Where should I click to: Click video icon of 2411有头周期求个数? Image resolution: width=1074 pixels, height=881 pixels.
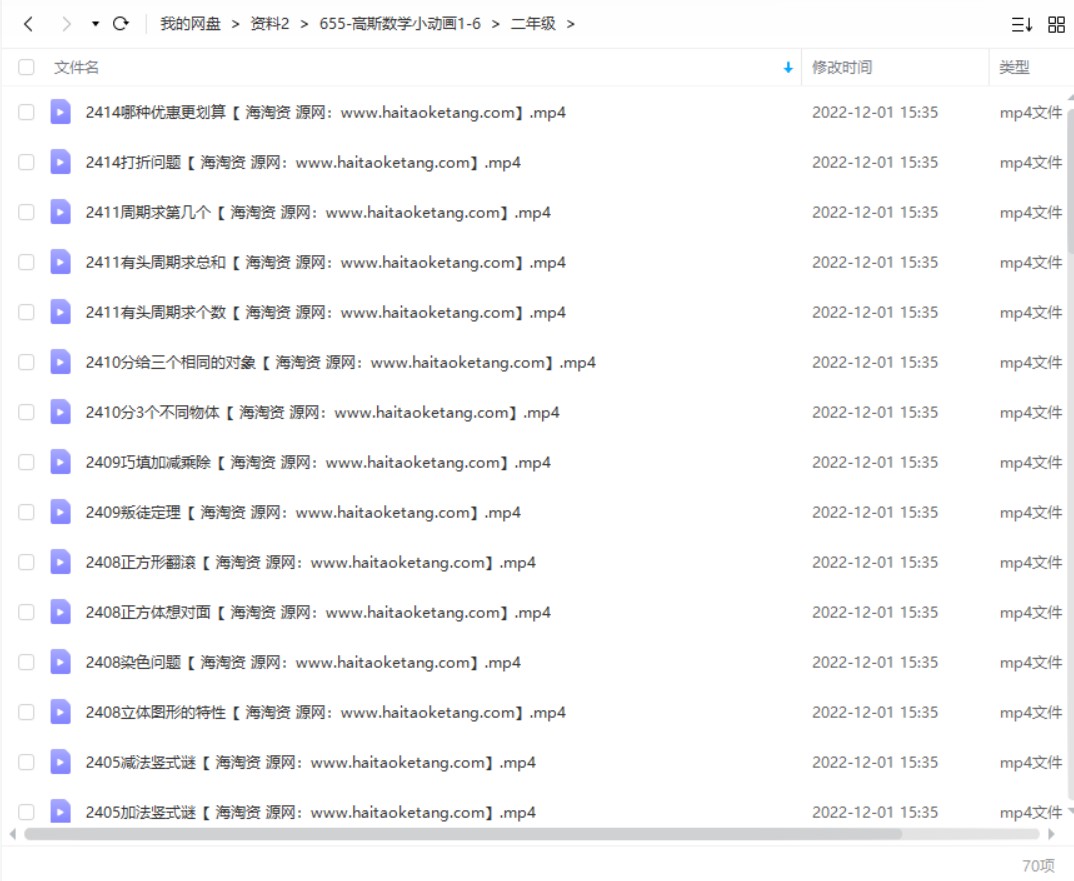(60, 312)
